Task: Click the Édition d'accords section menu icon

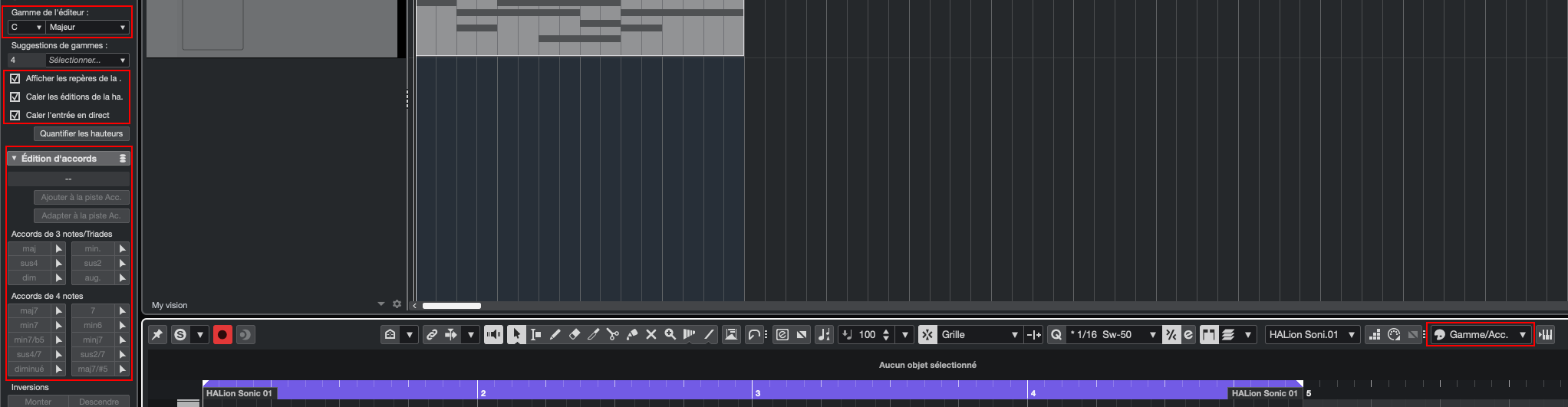Action: 122,158
